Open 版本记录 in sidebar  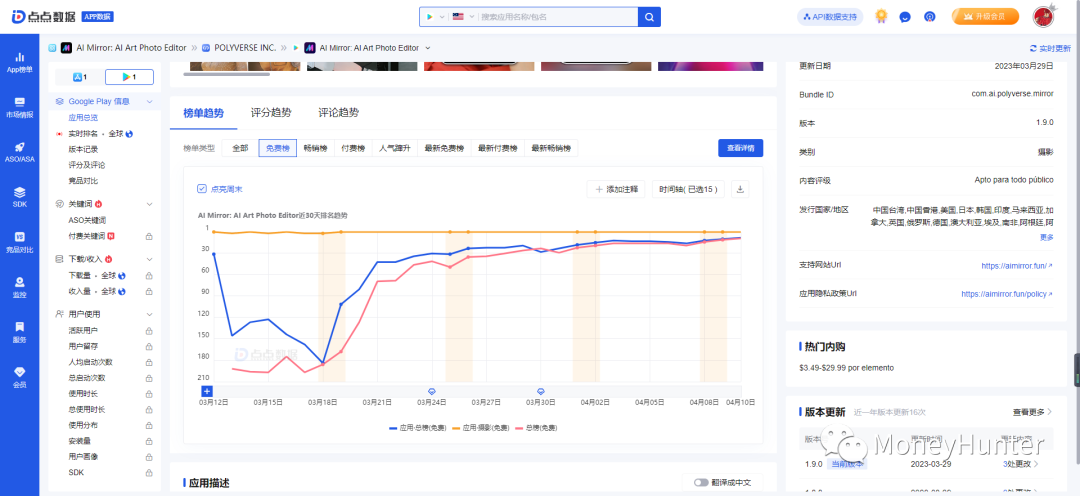coord(83,149)
